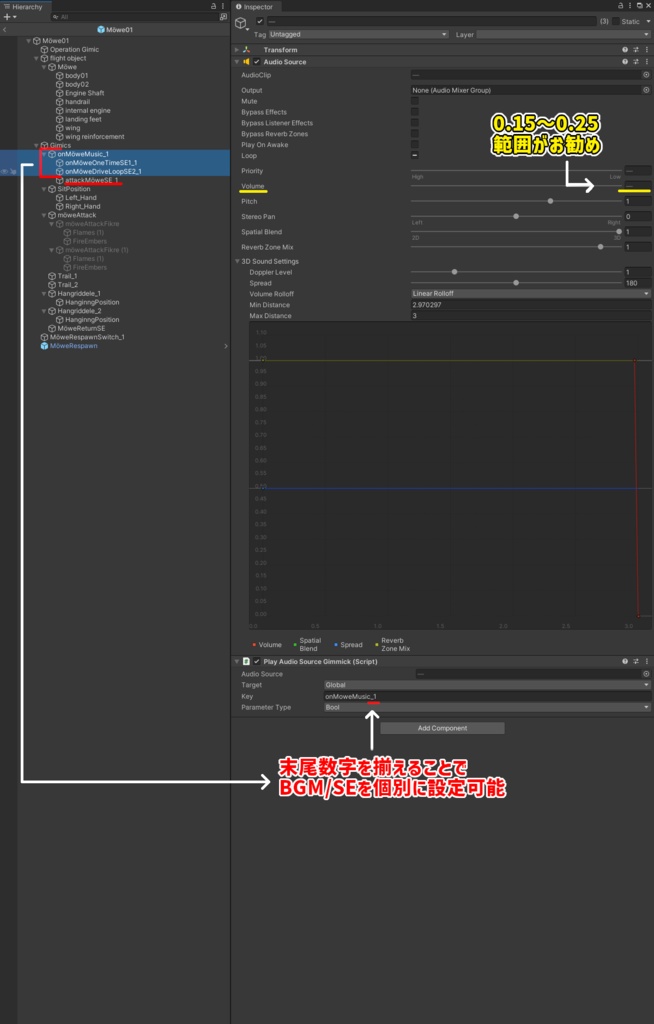Select onMöweOneTimeSE1_1 in the Hierarchy
This screenshot has height=1024, width=654.
[x=101, y=163]
